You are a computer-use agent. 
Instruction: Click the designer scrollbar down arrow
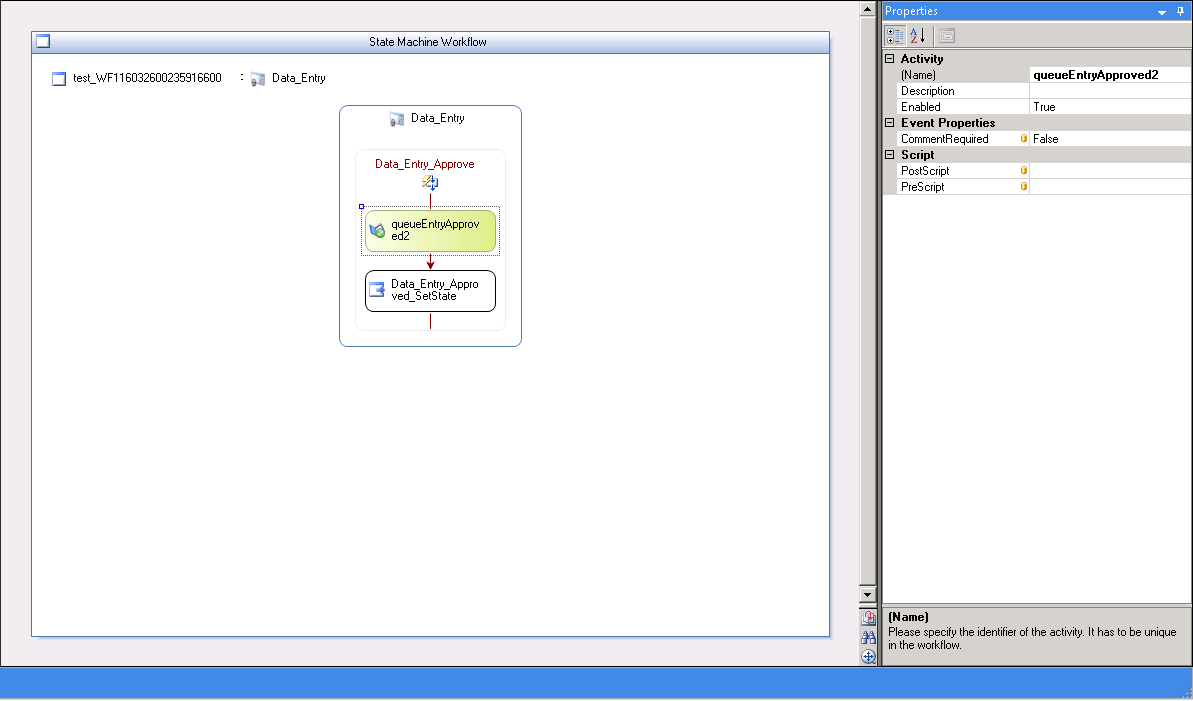(868, 596)
